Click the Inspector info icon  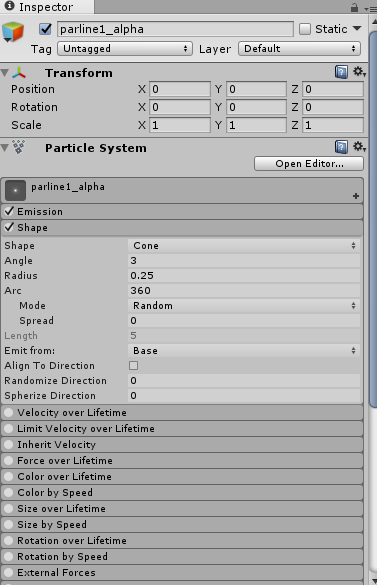[10, 6]
